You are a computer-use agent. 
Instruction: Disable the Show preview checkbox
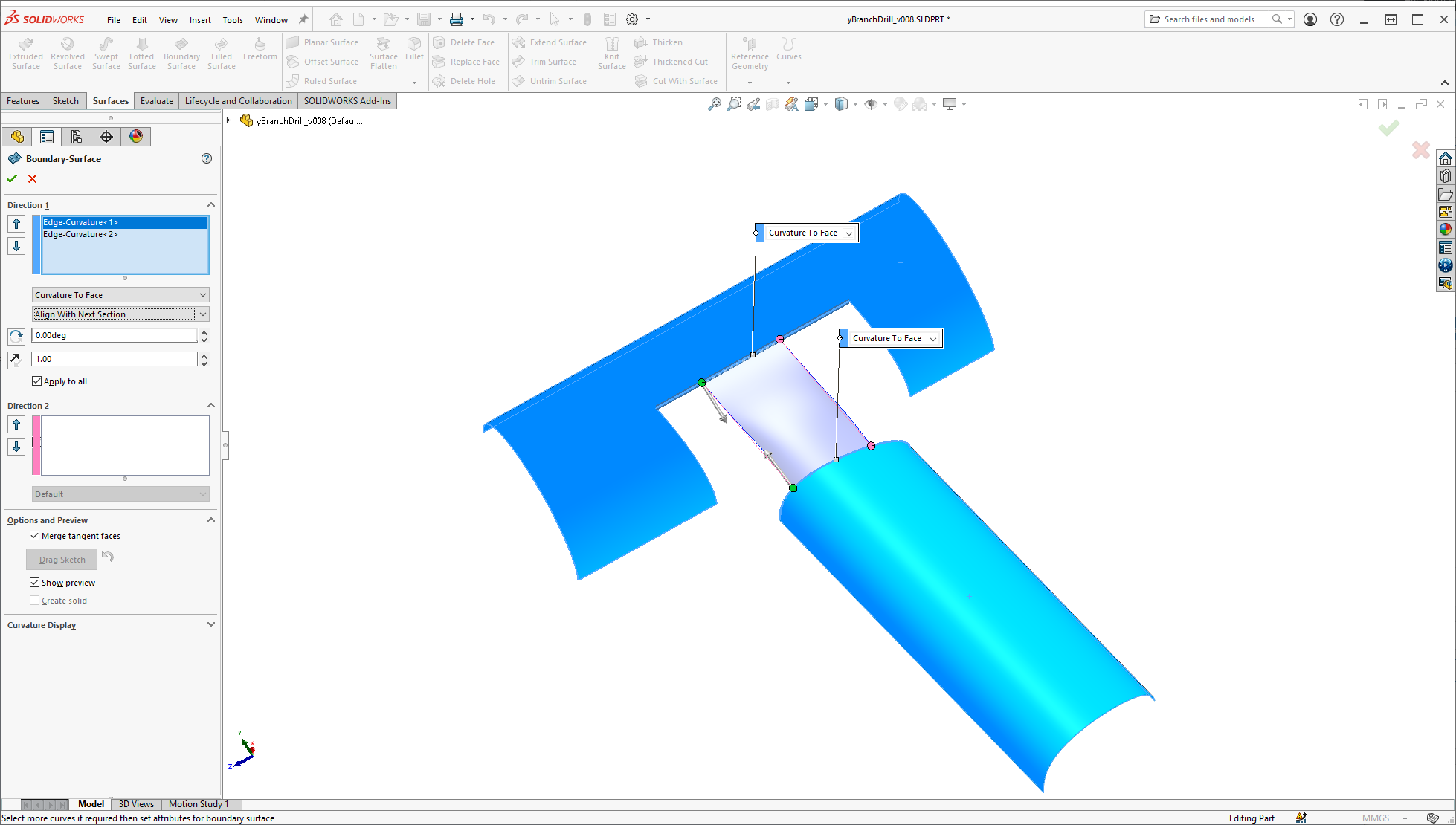tap(35, 583)
